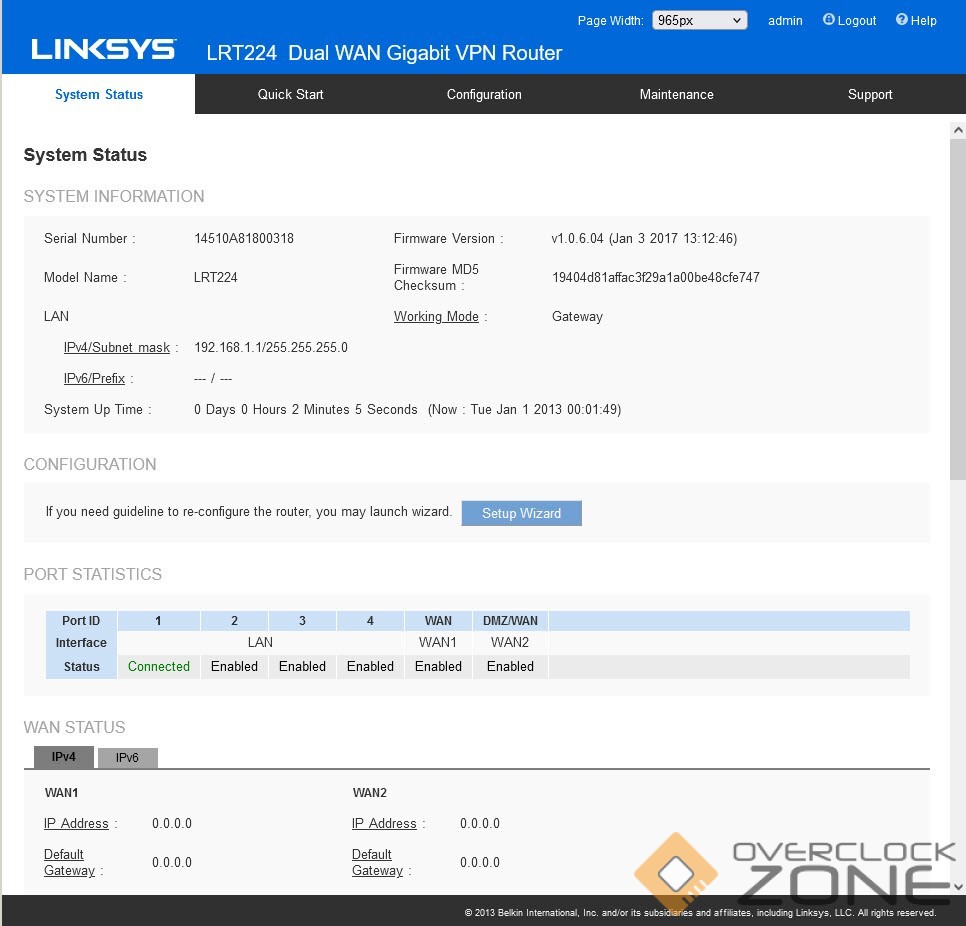Follow the IPv6/Prefix link

tap(94, 378)
